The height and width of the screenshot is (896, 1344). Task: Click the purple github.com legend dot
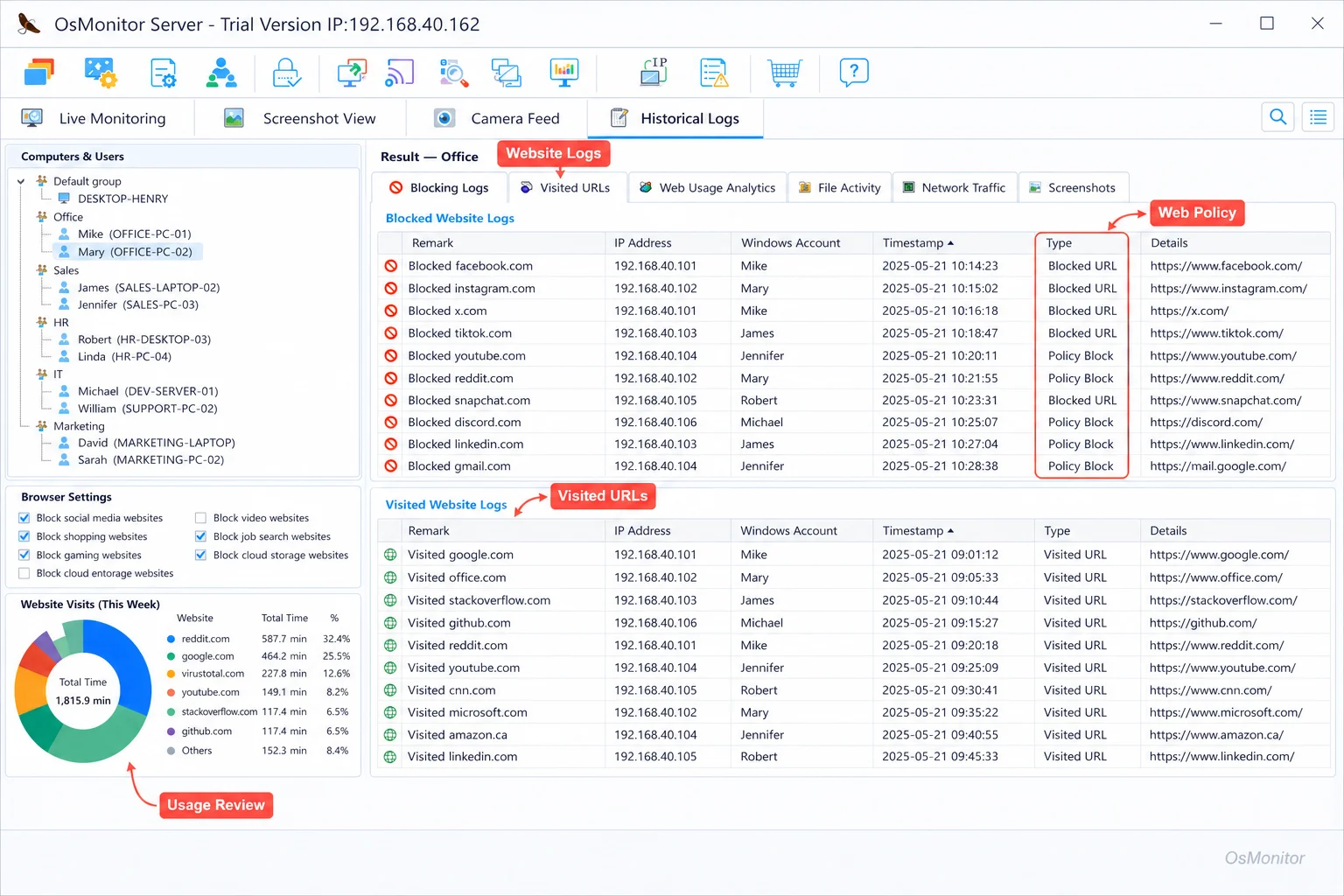pos(171,731)
